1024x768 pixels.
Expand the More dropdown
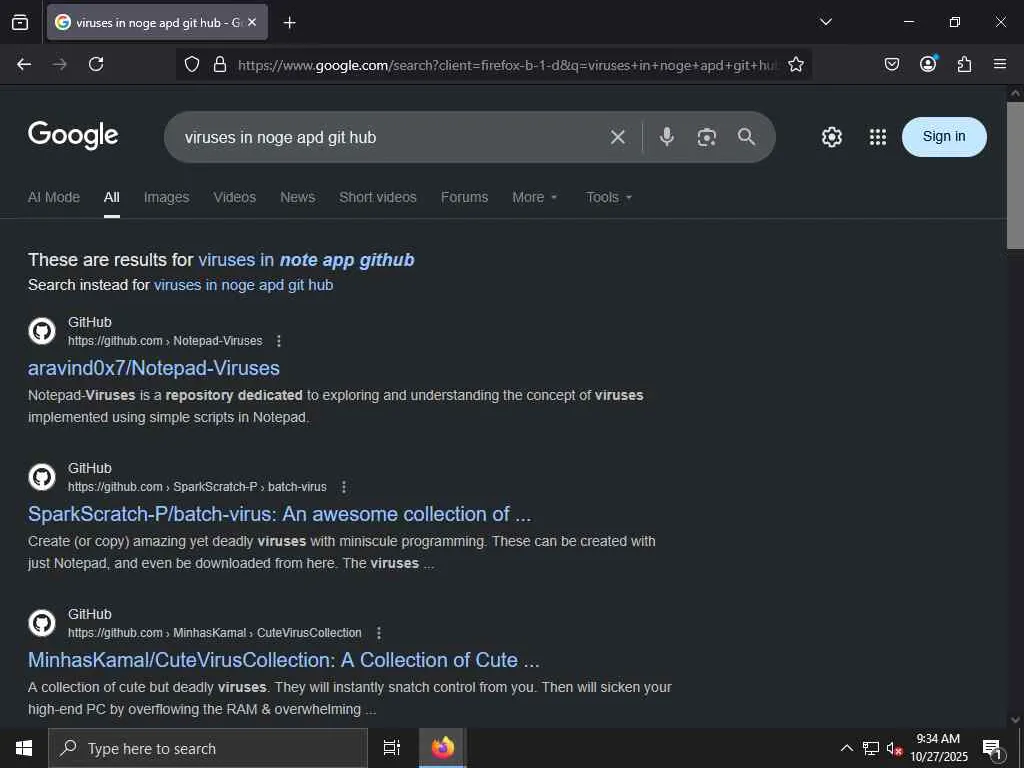pos(534,197)
